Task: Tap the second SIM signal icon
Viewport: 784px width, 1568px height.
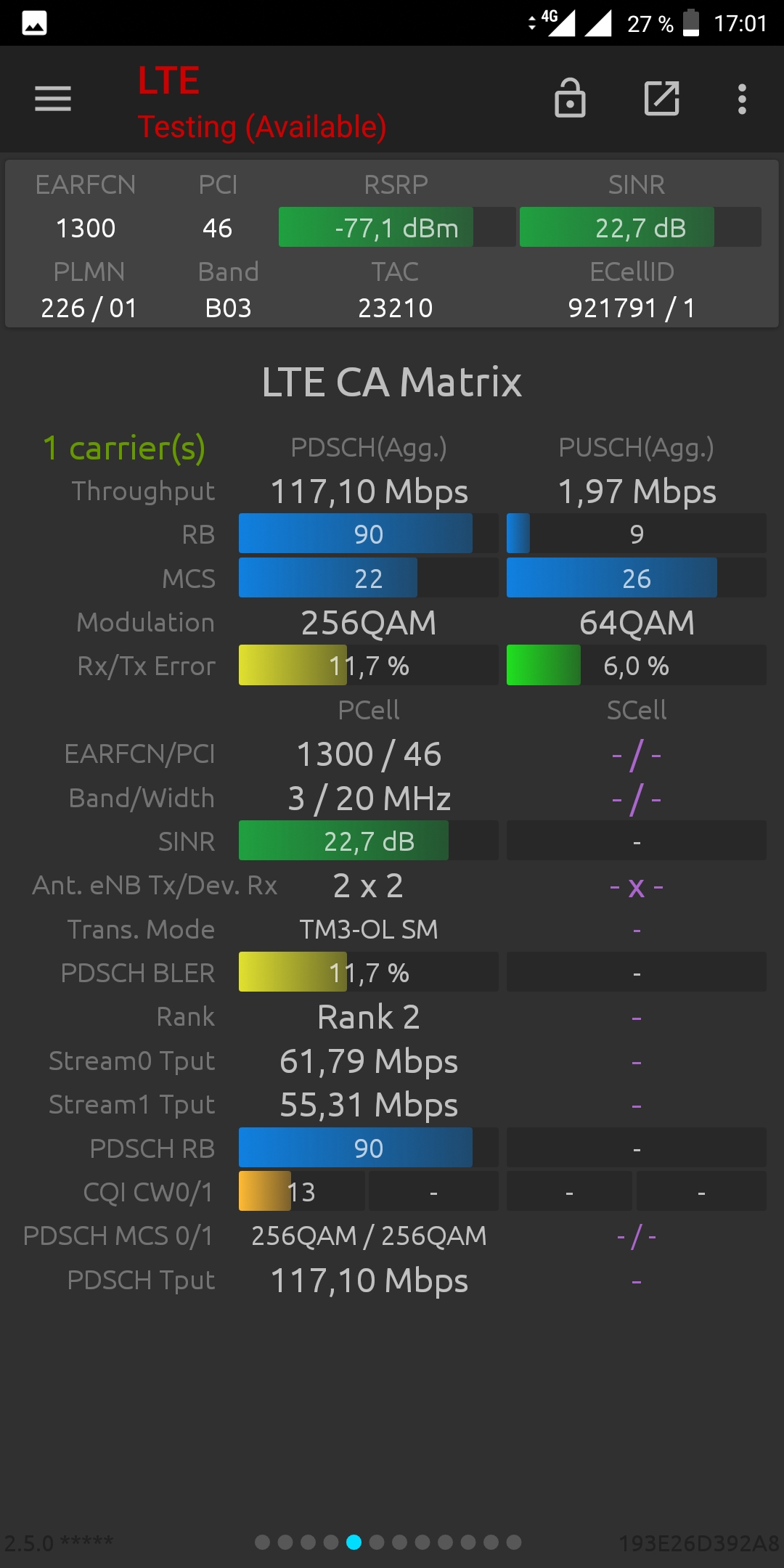Action: pyautogui.click(x=598, y=23)
